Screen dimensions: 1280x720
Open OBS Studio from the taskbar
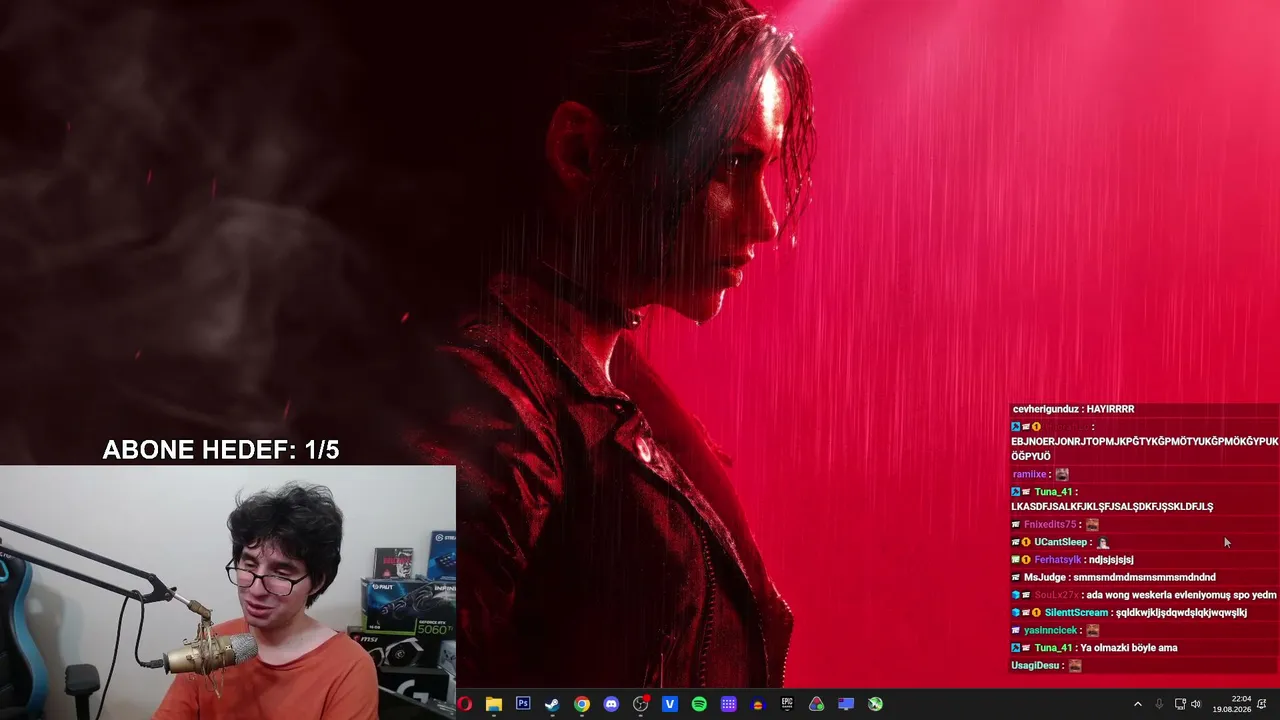[x=641, y=704]
